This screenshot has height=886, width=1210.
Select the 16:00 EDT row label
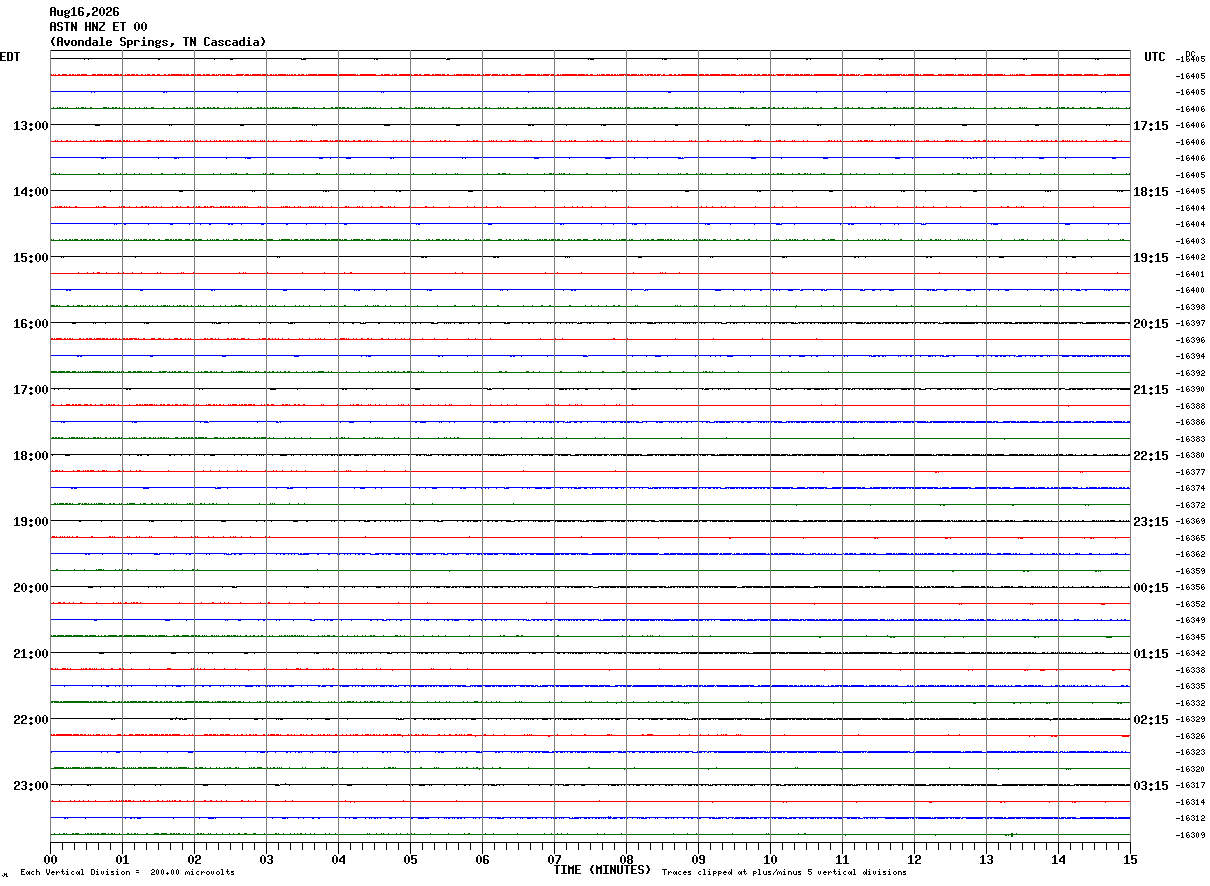pos(30,324)
